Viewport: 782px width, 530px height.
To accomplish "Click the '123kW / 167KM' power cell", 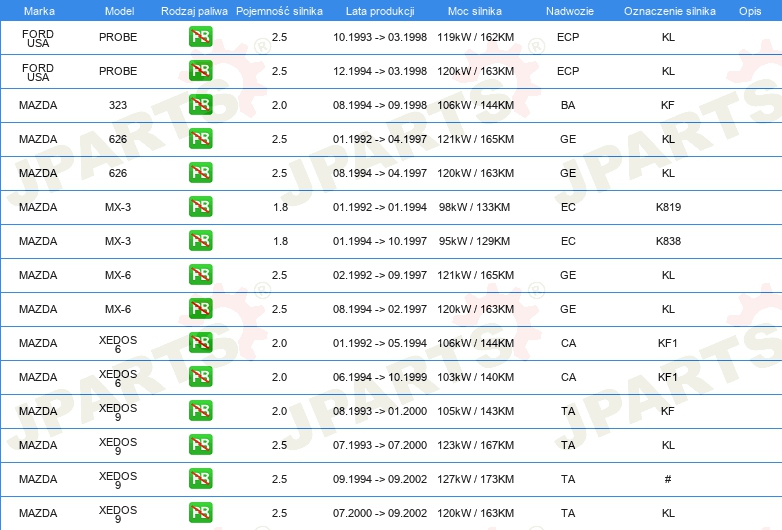I will 475,445.
